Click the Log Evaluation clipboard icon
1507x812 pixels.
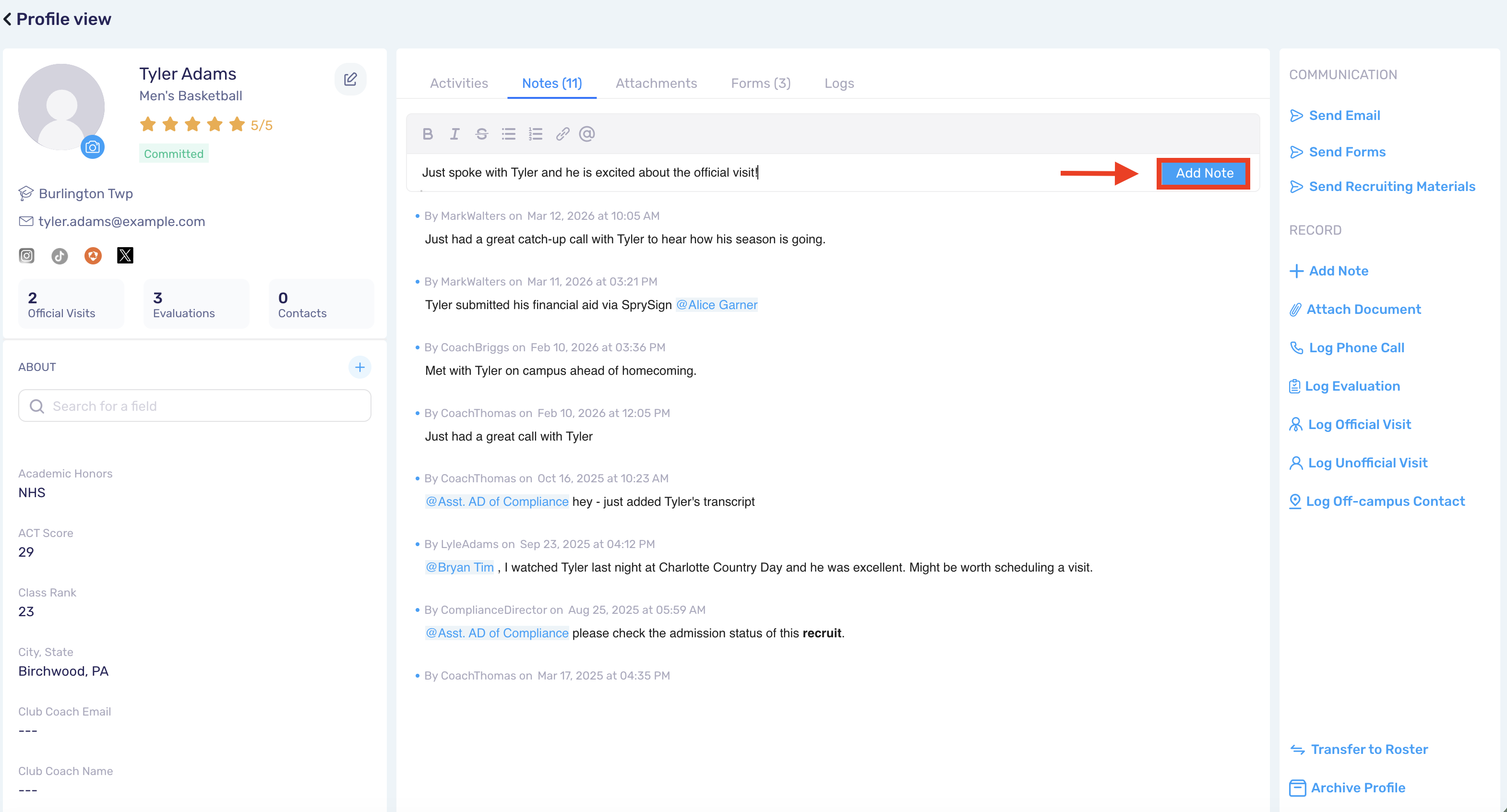click(x=1295, y=386)
